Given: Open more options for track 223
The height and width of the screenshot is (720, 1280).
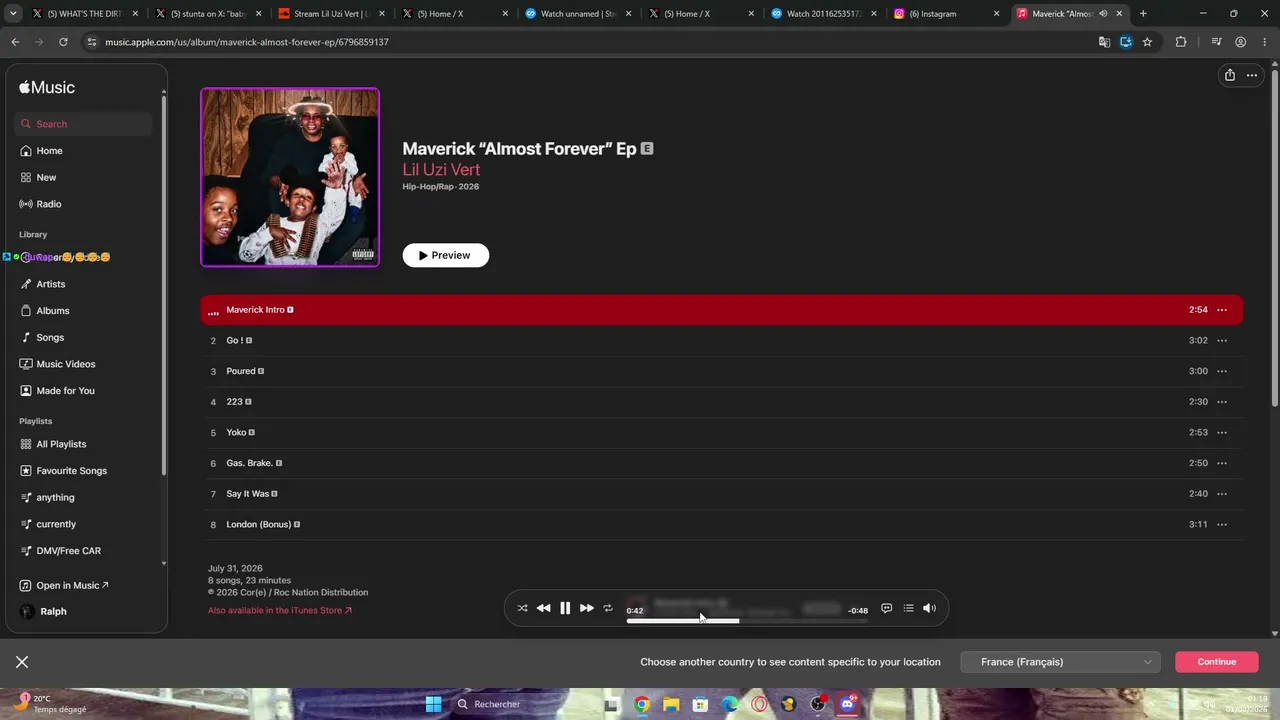Looking at the screenshot, I should point(1222,402).
